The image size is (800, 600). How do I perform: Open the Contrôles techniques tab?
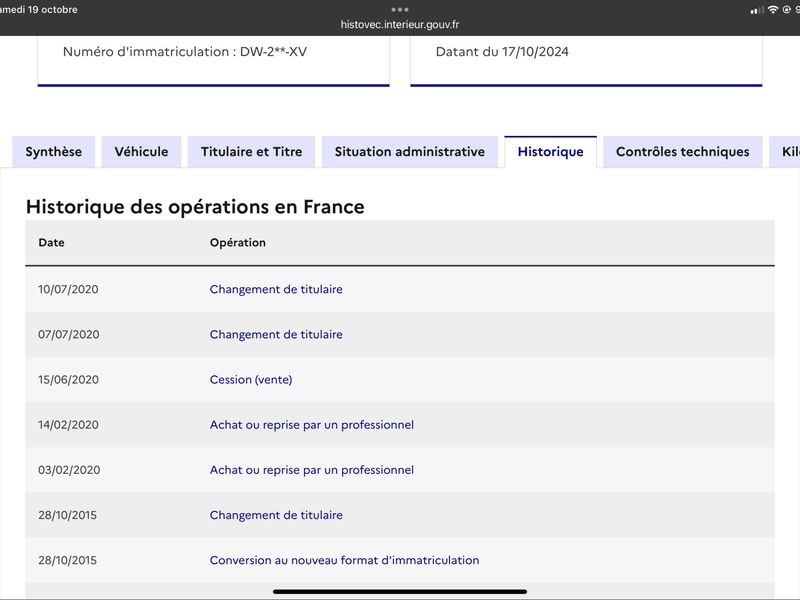(x=683, y=152)
